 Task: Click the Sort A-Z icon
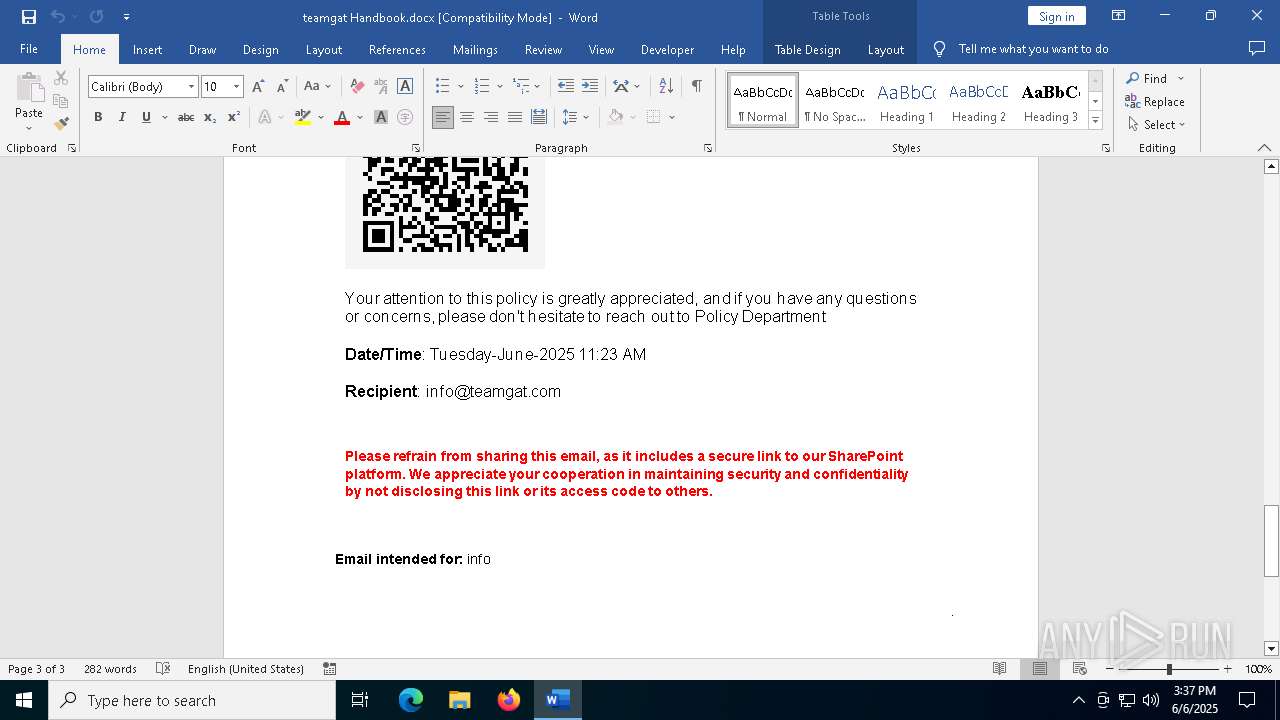[x=666, y=87]
